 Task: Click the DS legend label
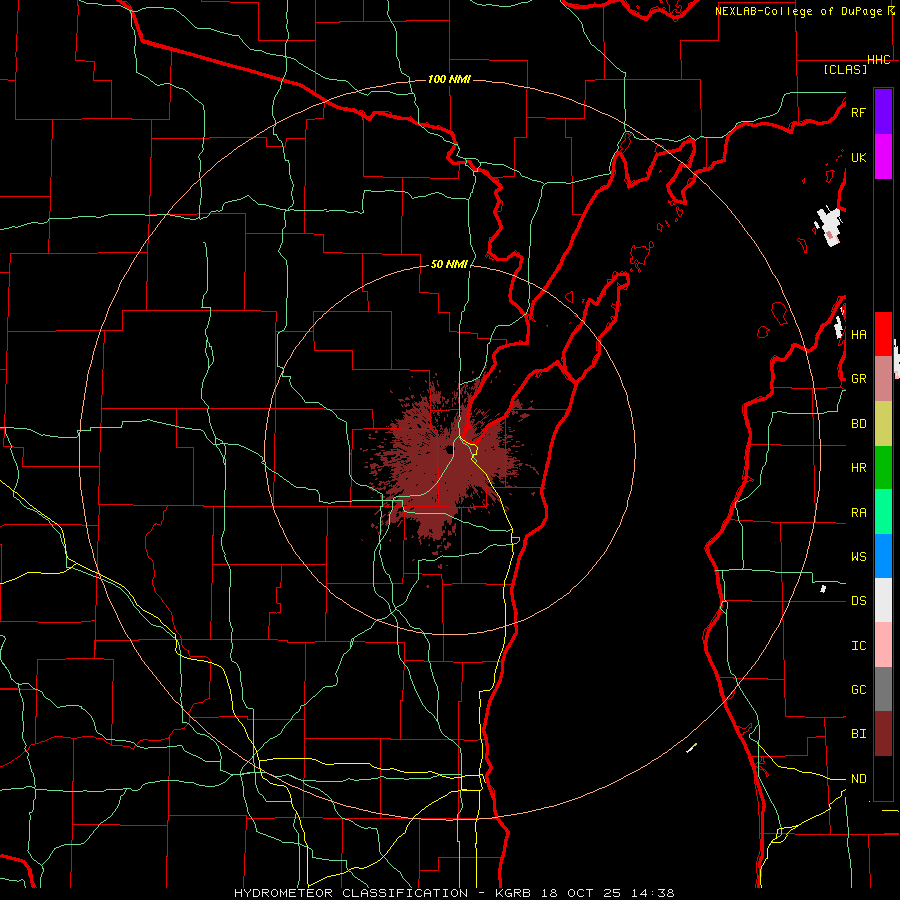858,601
